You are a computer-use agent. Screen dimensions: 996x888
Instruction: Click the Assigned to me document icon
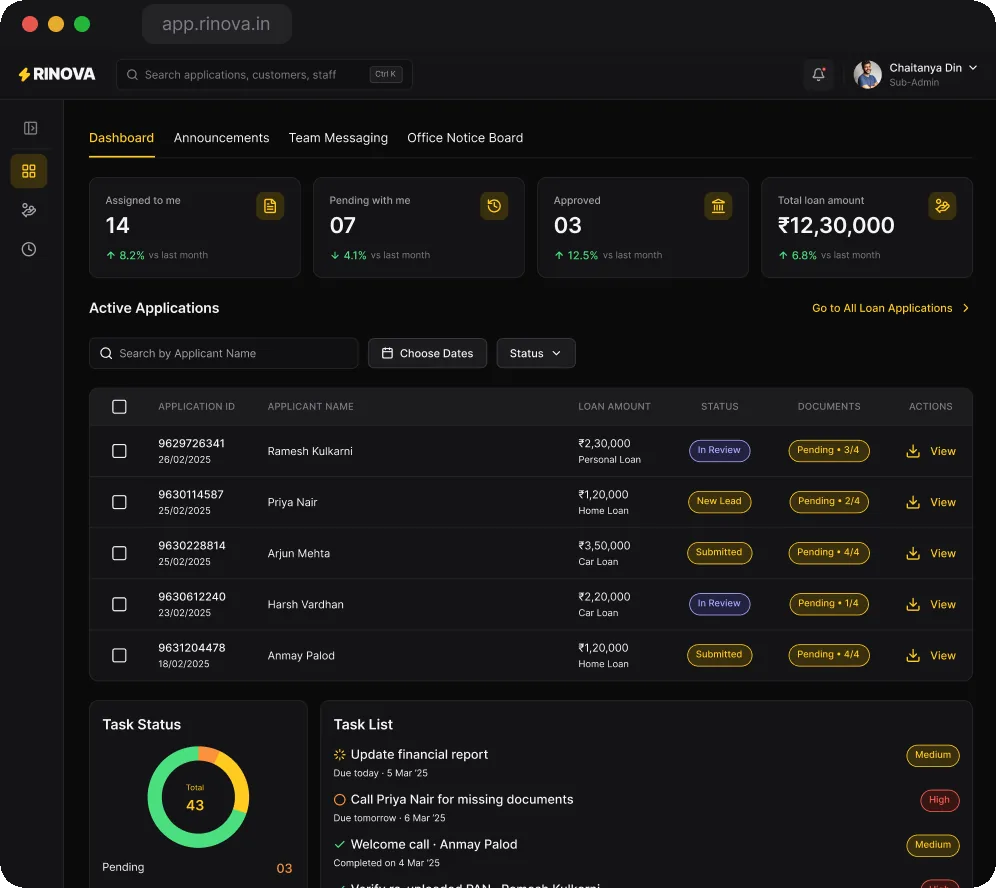tap(270, 206)
